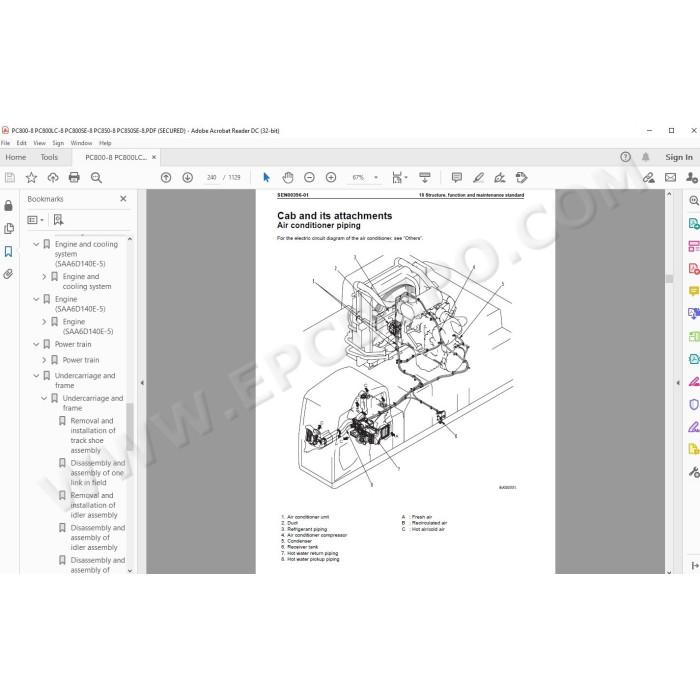Open the fit page options dropdown
700x700 pixels.
400,178
